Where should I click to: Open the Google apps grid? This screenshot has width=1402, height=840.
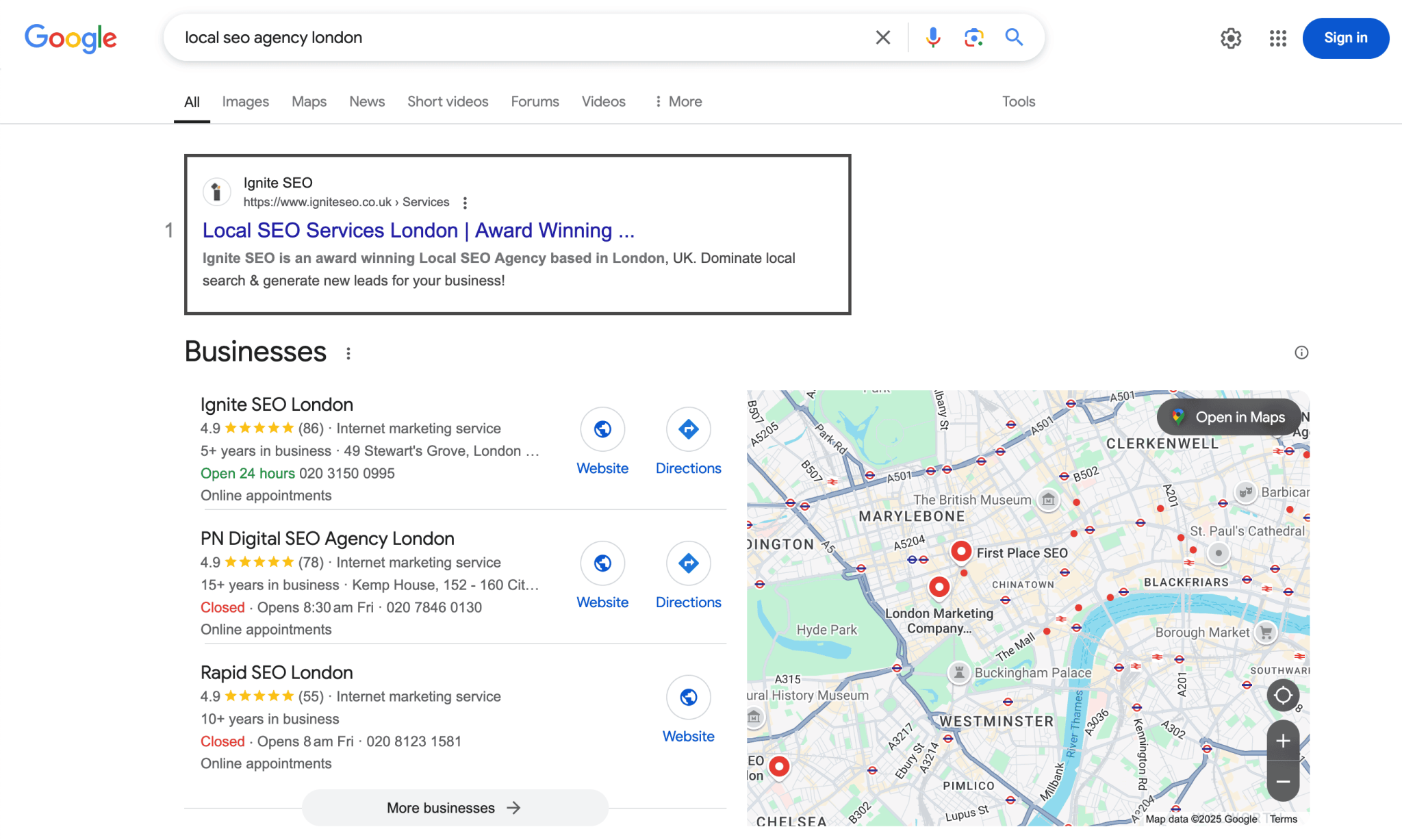pyautogui.click(x=1277, y=38)
